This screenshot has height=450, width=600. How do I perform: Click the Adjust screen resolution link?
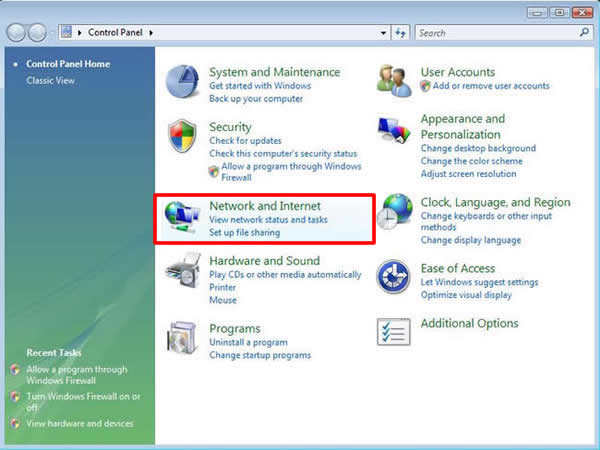[x=470, y=174]
